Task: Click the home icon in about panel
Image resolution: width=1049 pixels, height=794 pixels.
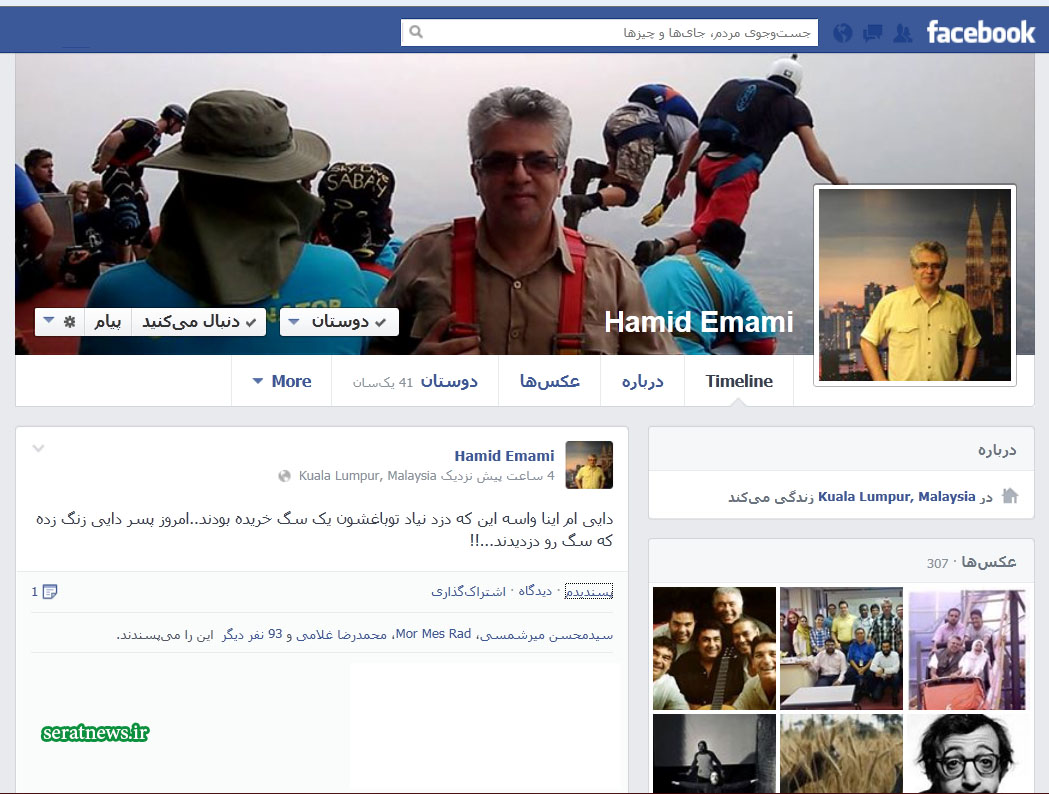Action: [1010, 496]
